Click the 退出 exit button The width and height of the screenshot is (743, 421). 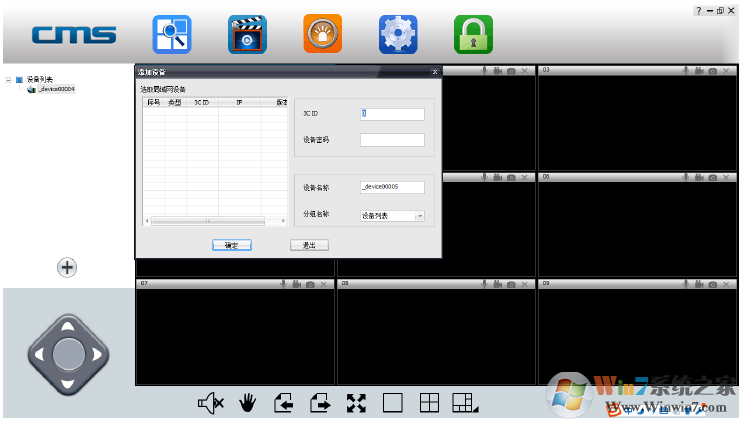309,245
